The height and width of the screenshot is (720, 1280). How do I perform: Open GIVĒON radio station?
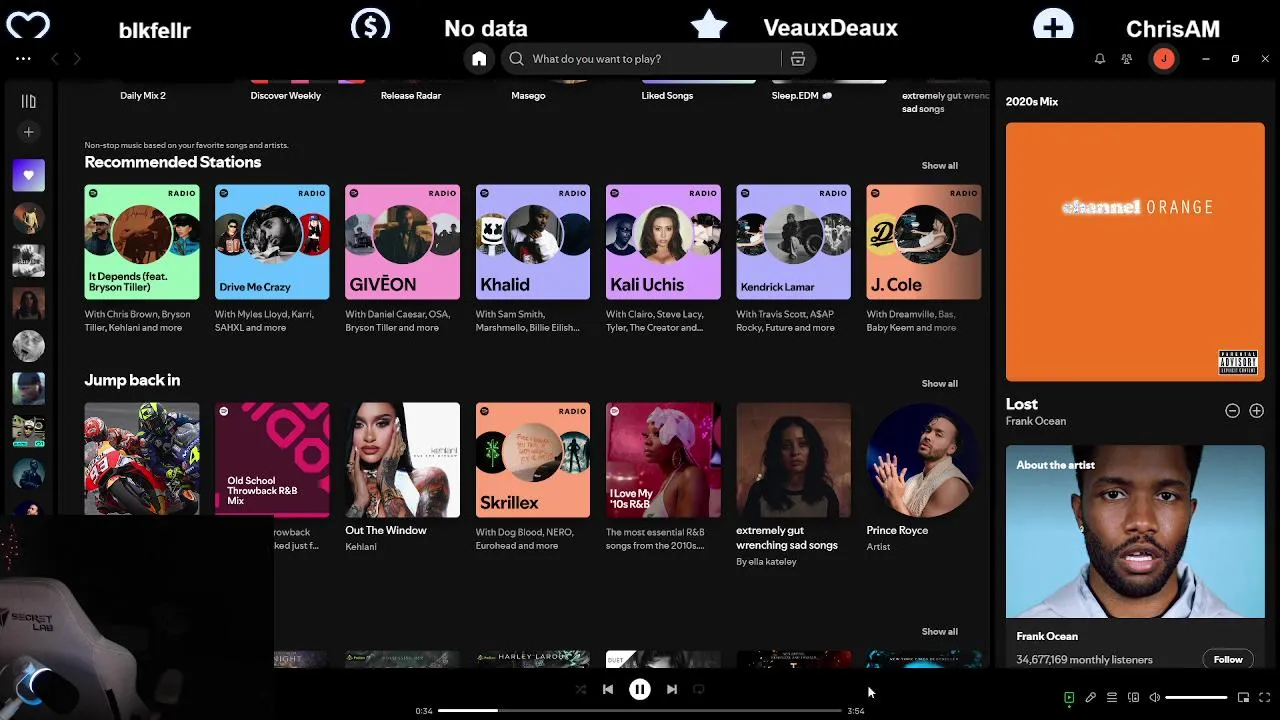tap(402, 242)
